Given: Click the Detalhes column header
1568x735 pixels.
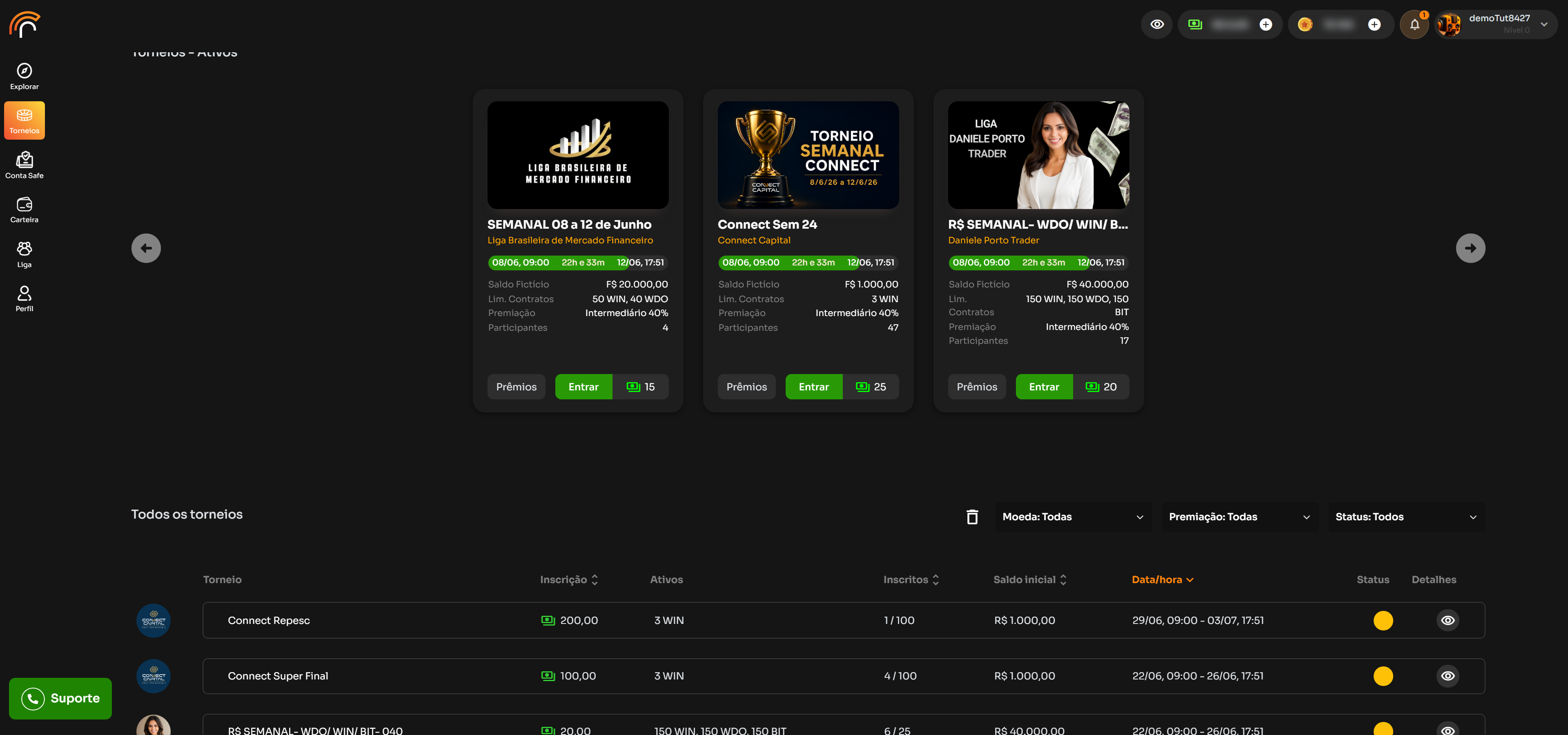Looking at the screenshot, I should tap(1434, 580).
